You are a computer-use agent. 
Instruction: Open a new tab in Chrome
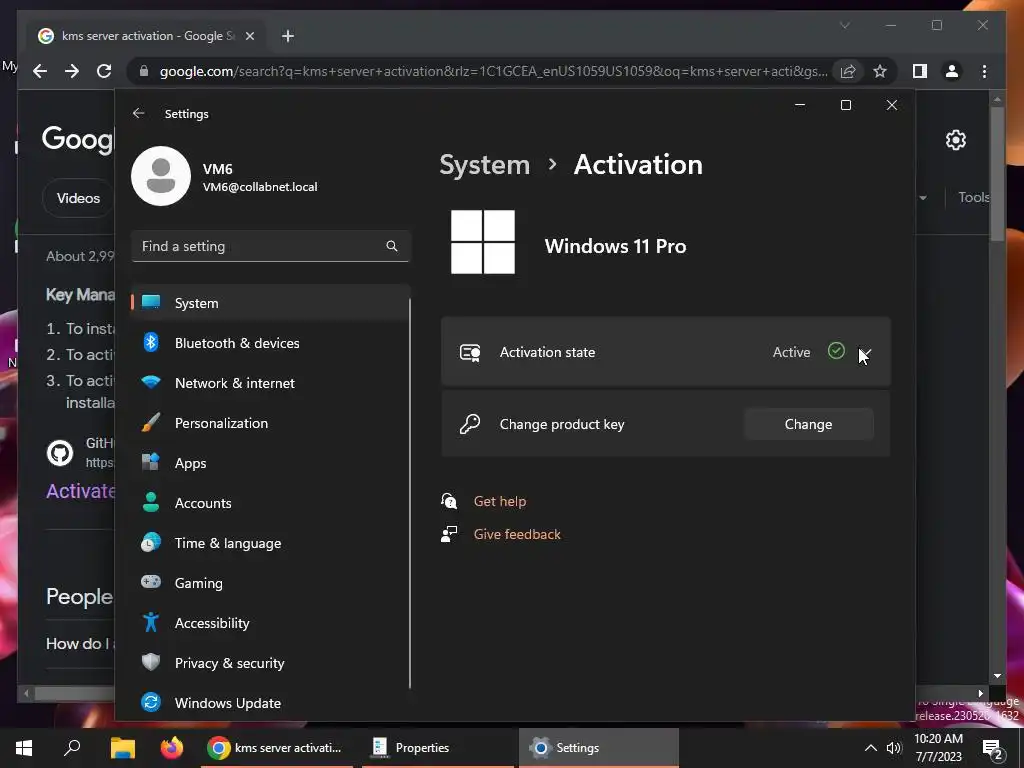click(x=288, y=36)
